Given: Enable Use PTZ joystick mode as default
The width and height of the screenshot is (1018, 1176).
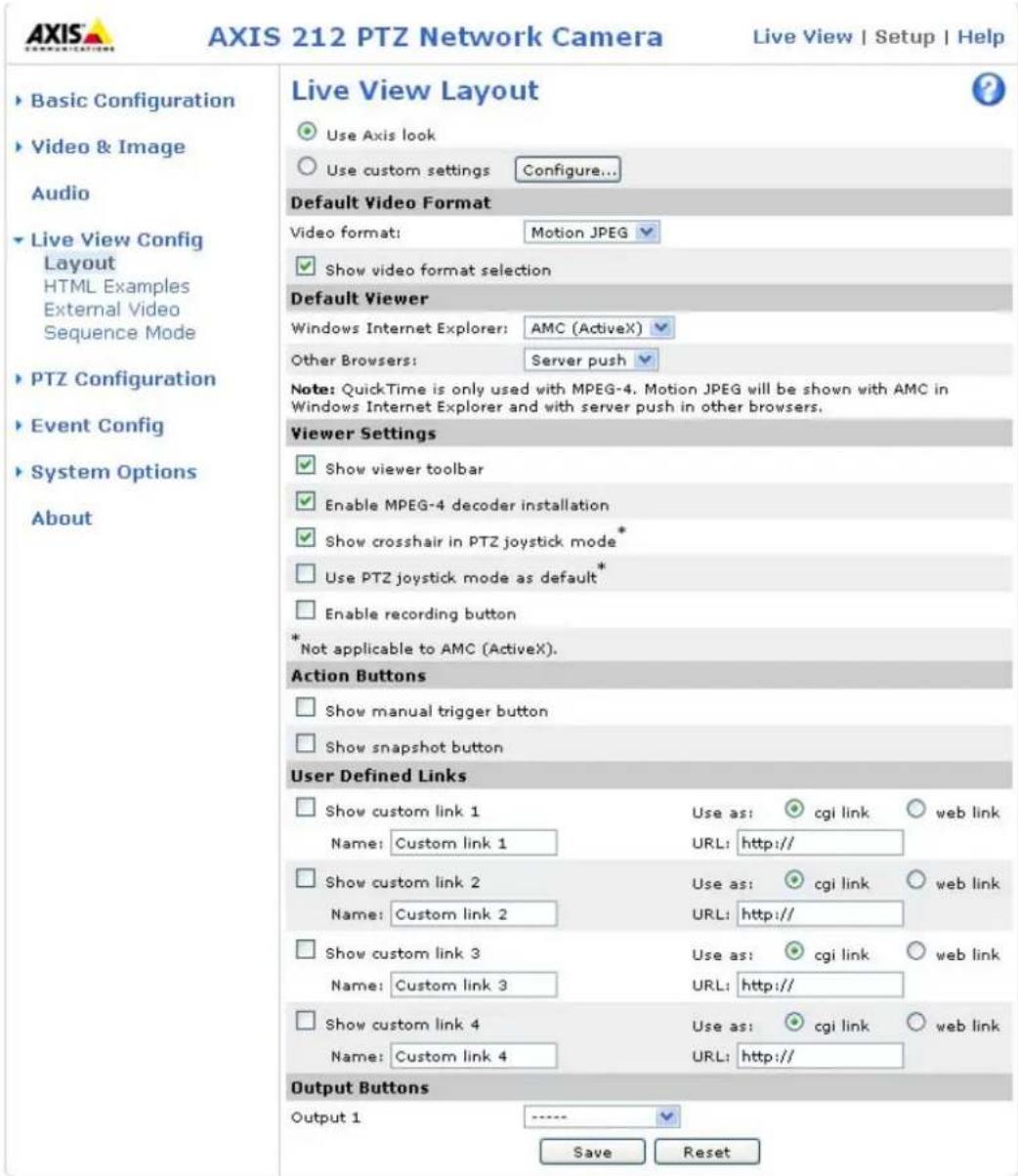Looking at the screenshot, I should tap(305, 575).
